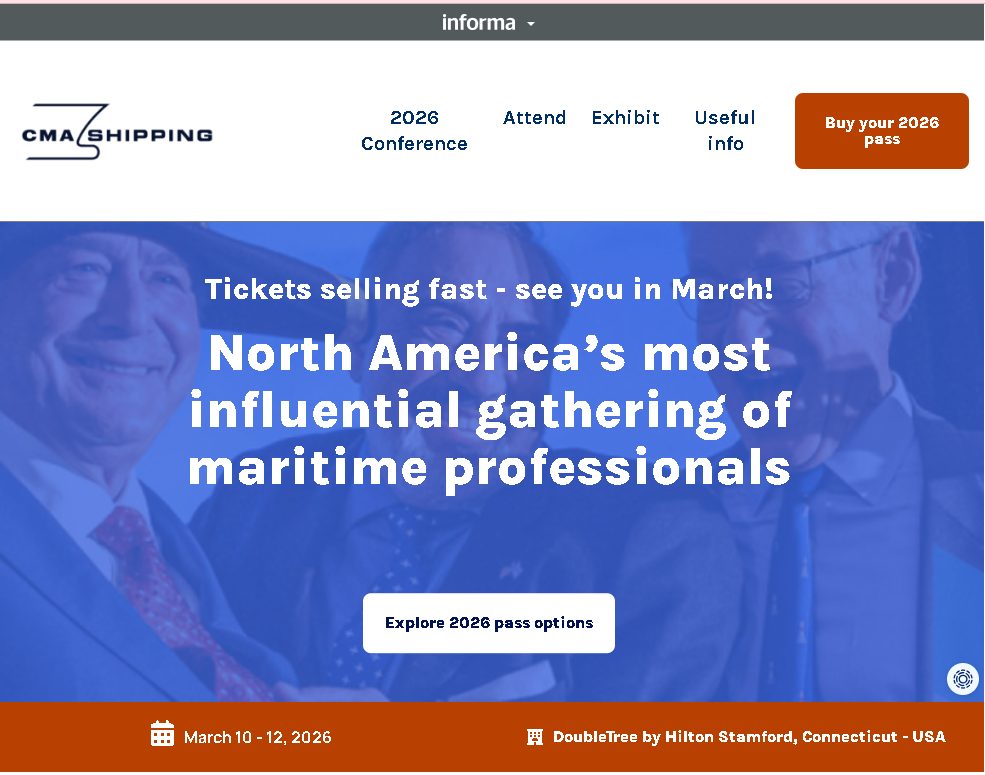The height and width of the screenshot is (775, 985).
Task: Expand the informa dropdown arrow
Action: click(x=529, y=24)
